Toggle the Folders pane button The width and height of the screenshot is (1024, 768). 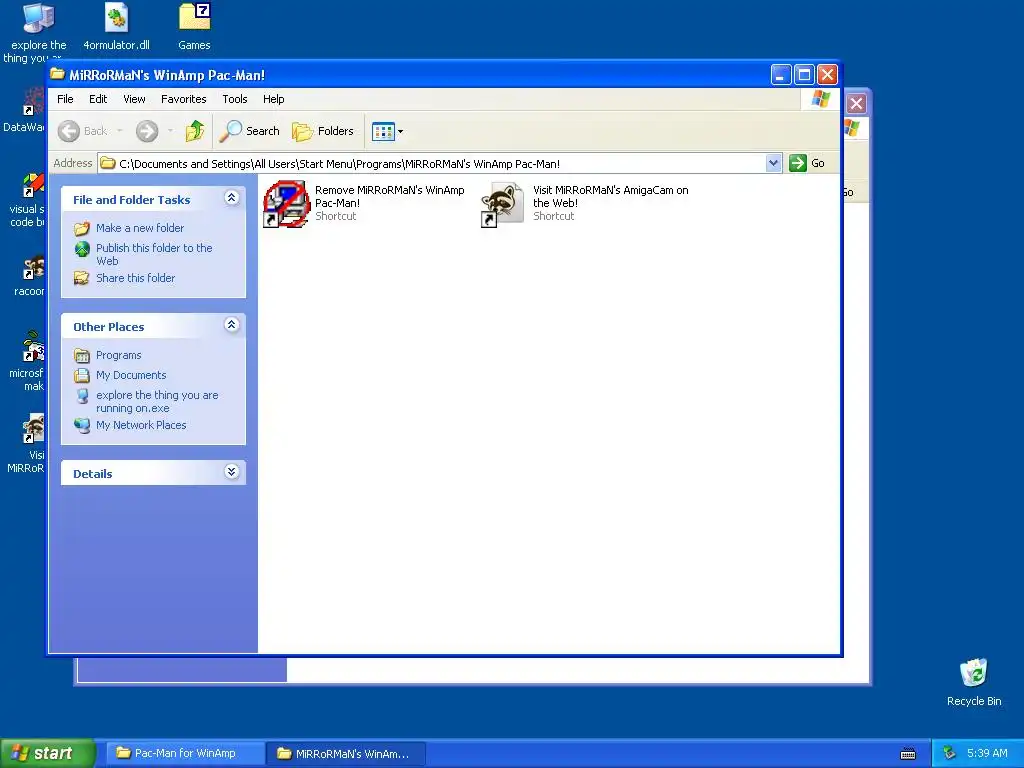(x=323, y=131)
